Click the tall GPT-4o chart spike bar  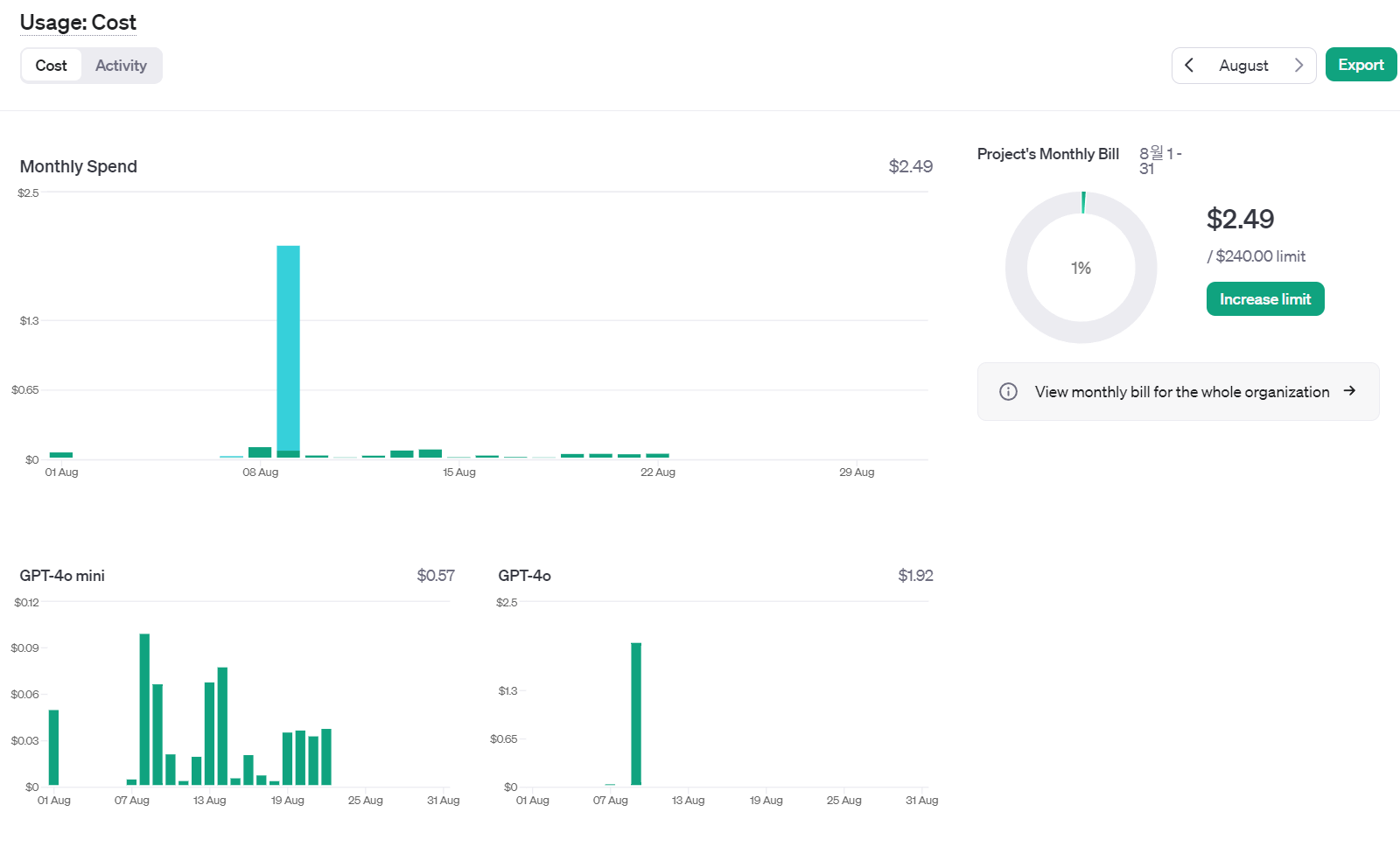pyautogui.click(x=636, y=714)
